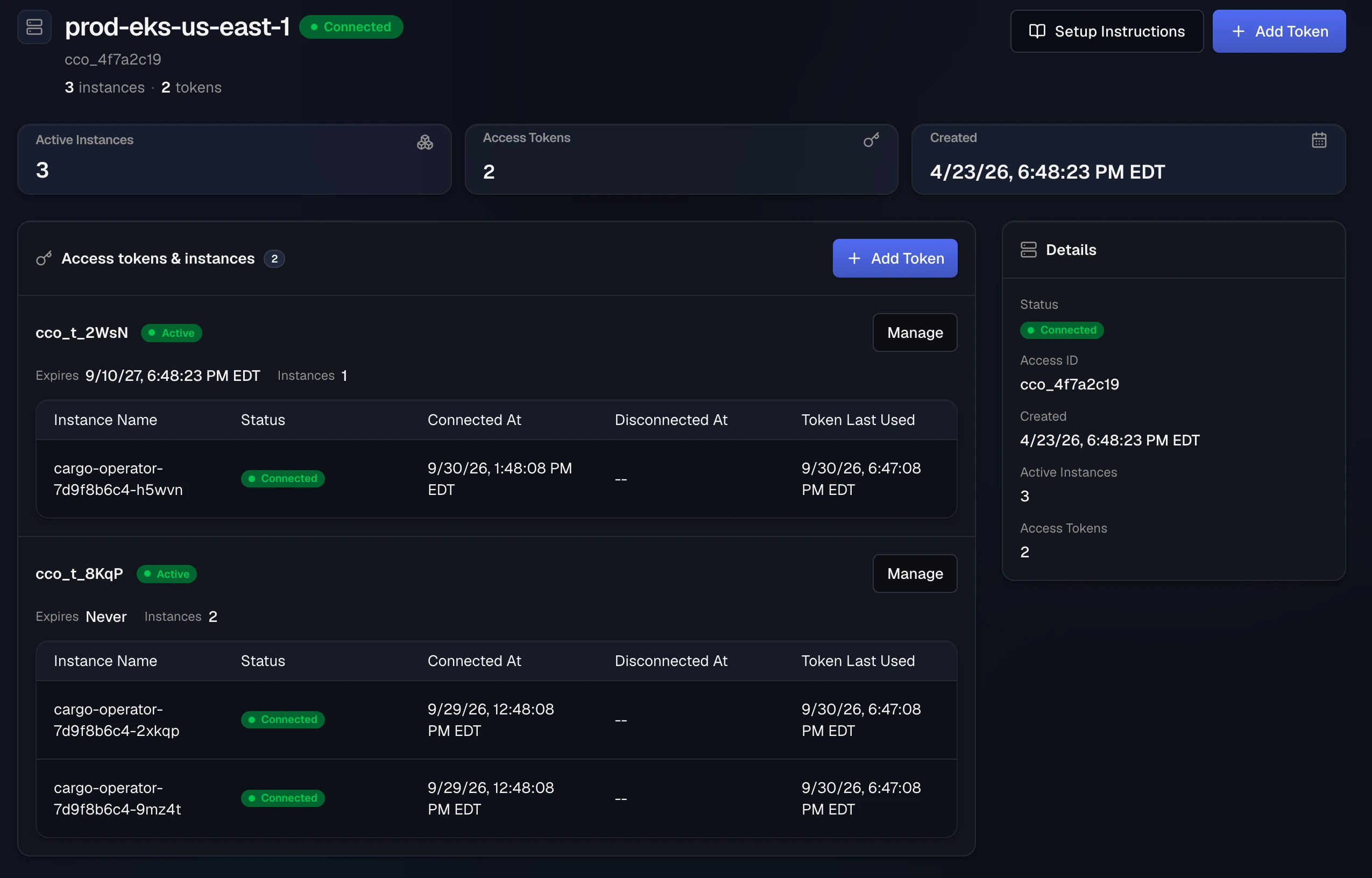Click Disconnected At header in first table

coord(671,420)
